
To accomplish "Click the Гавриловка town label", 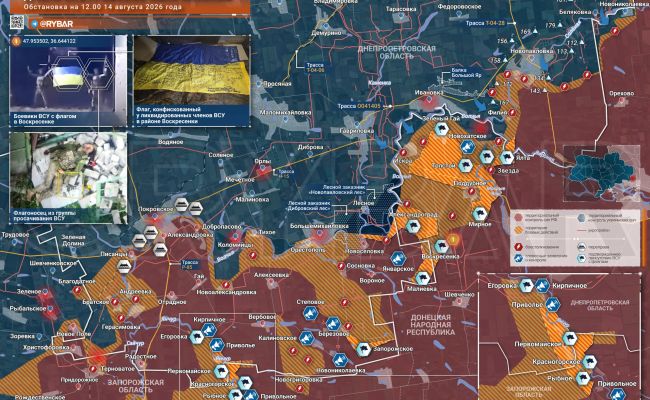I will pyautogui.click(x=357, y=131).
